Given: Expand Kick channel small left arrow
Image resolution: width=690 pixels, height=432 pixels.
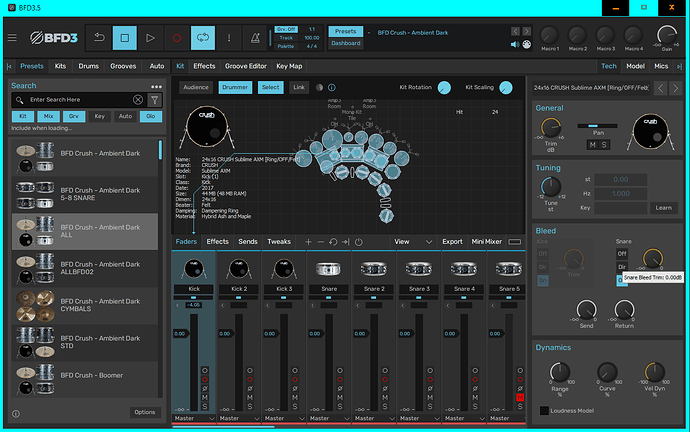Looking at the screenshot, I should (178, 305).
